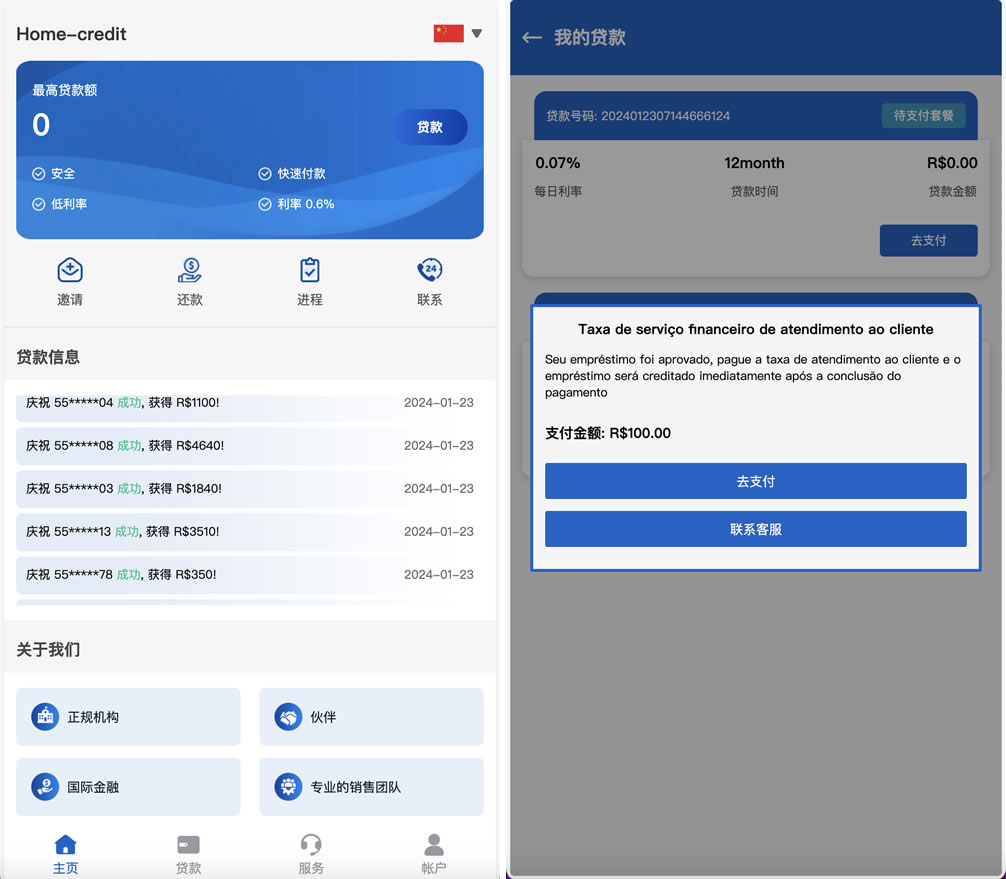
Task: Open the 服务 service tab
Action: pos(310,853)
